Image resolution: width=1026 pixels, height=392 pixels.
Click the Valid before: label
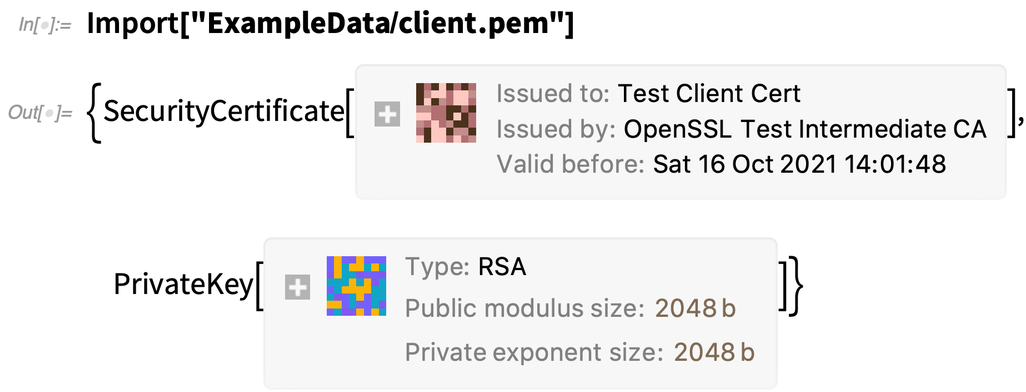tap(571, 164)
